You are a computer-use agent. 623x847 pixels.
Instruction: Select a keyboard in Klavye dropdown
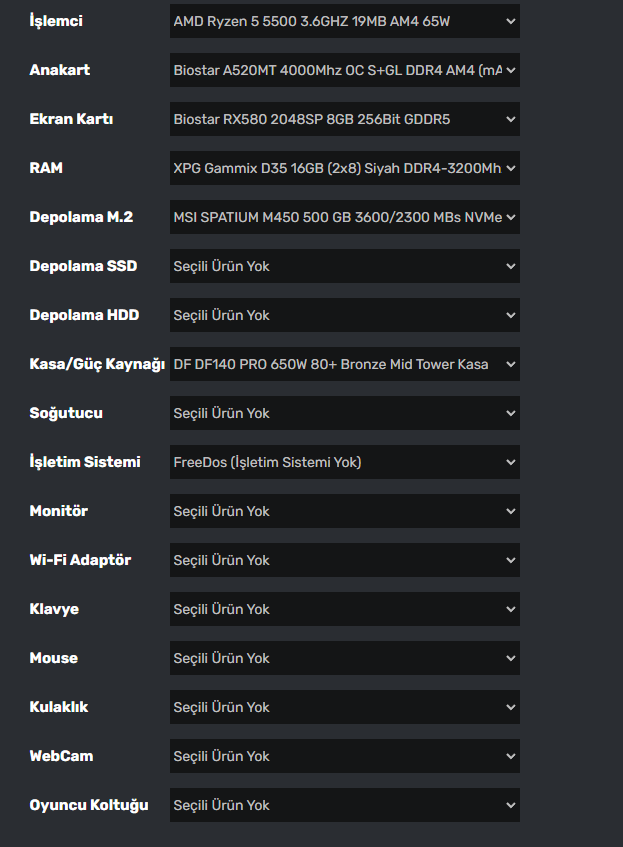click(x=344, y=609)
